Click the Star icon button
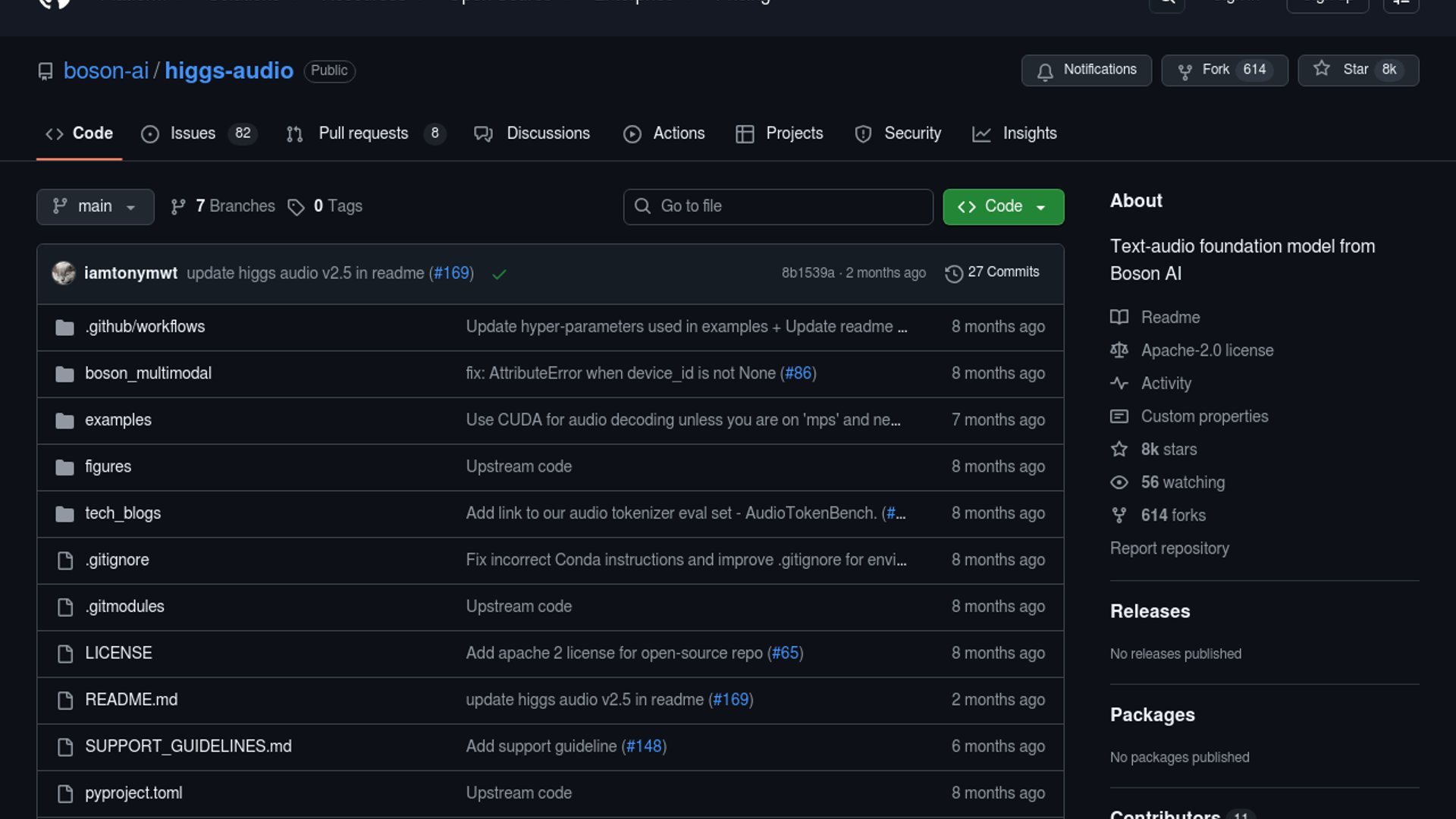This screenshot has width=1456, height=819. tap(1322, 69)
